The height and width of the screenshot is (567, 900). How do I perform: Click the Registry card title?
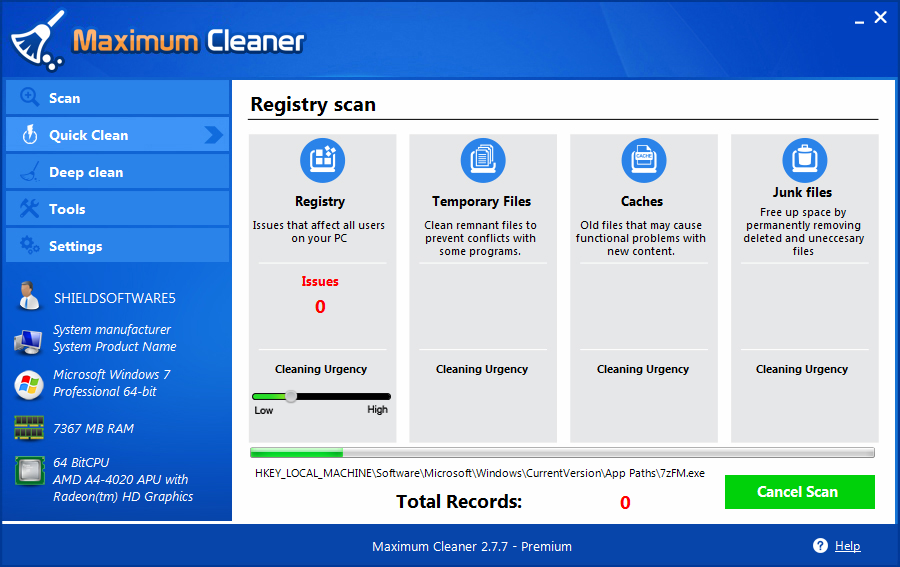point(320,201)
